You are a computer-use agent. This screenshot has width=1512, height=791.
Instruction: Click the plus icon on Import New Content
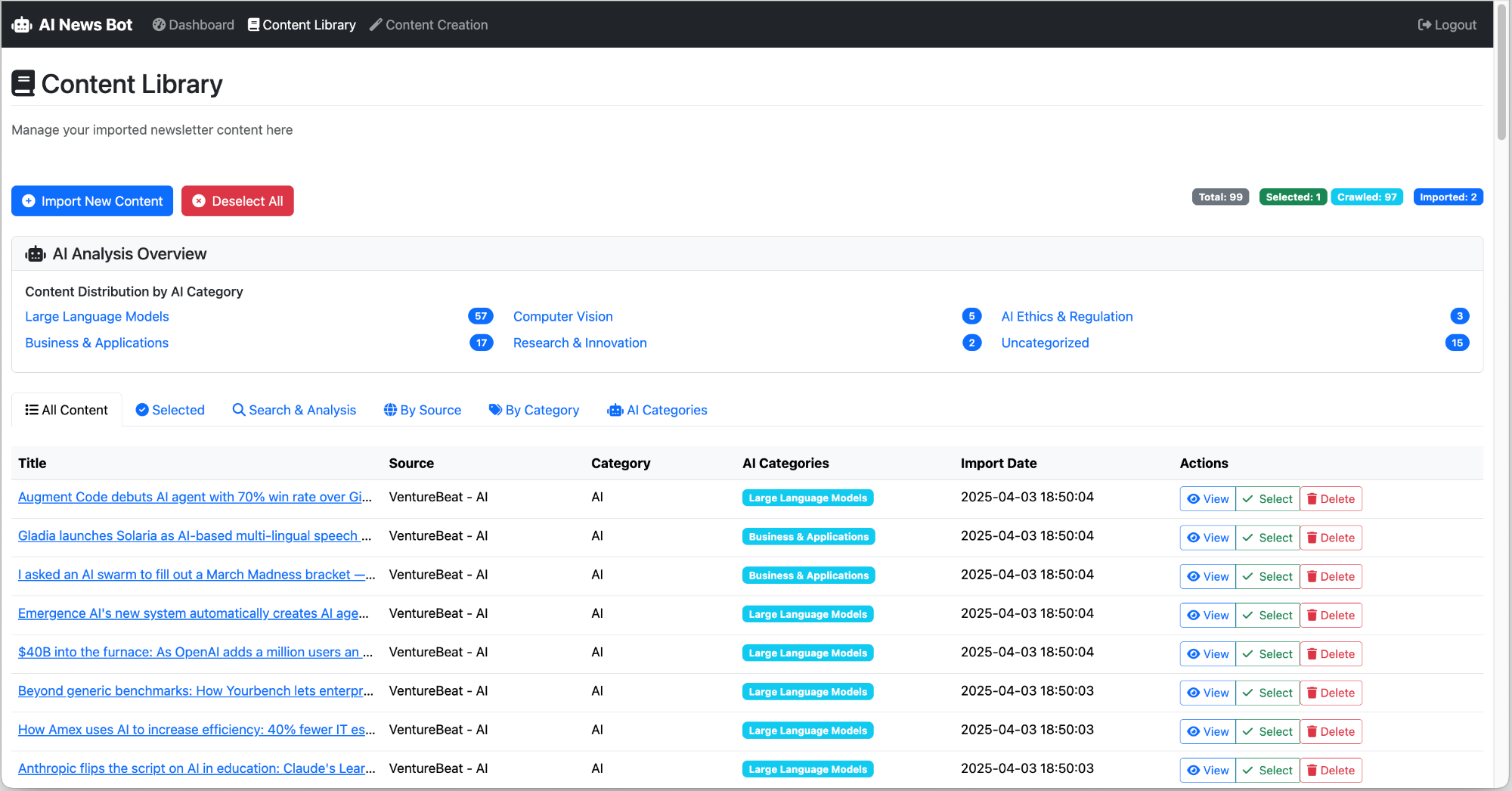[x=29, y=201]
